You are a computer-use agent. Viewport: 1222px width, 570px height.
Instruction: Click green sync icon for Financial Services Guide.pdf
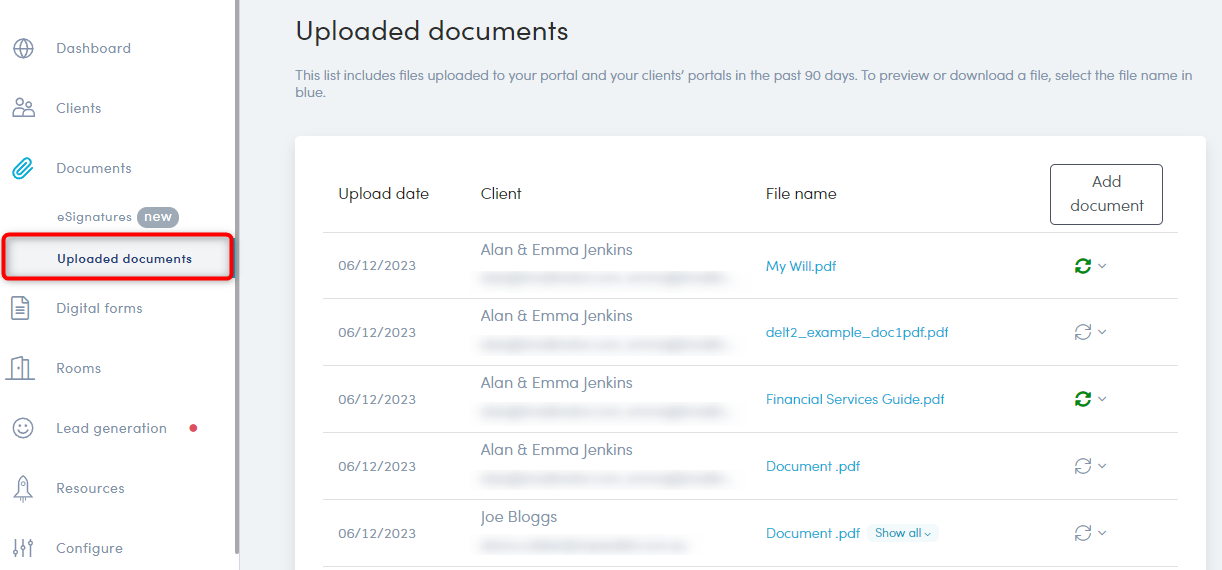tap(1082, 399)
